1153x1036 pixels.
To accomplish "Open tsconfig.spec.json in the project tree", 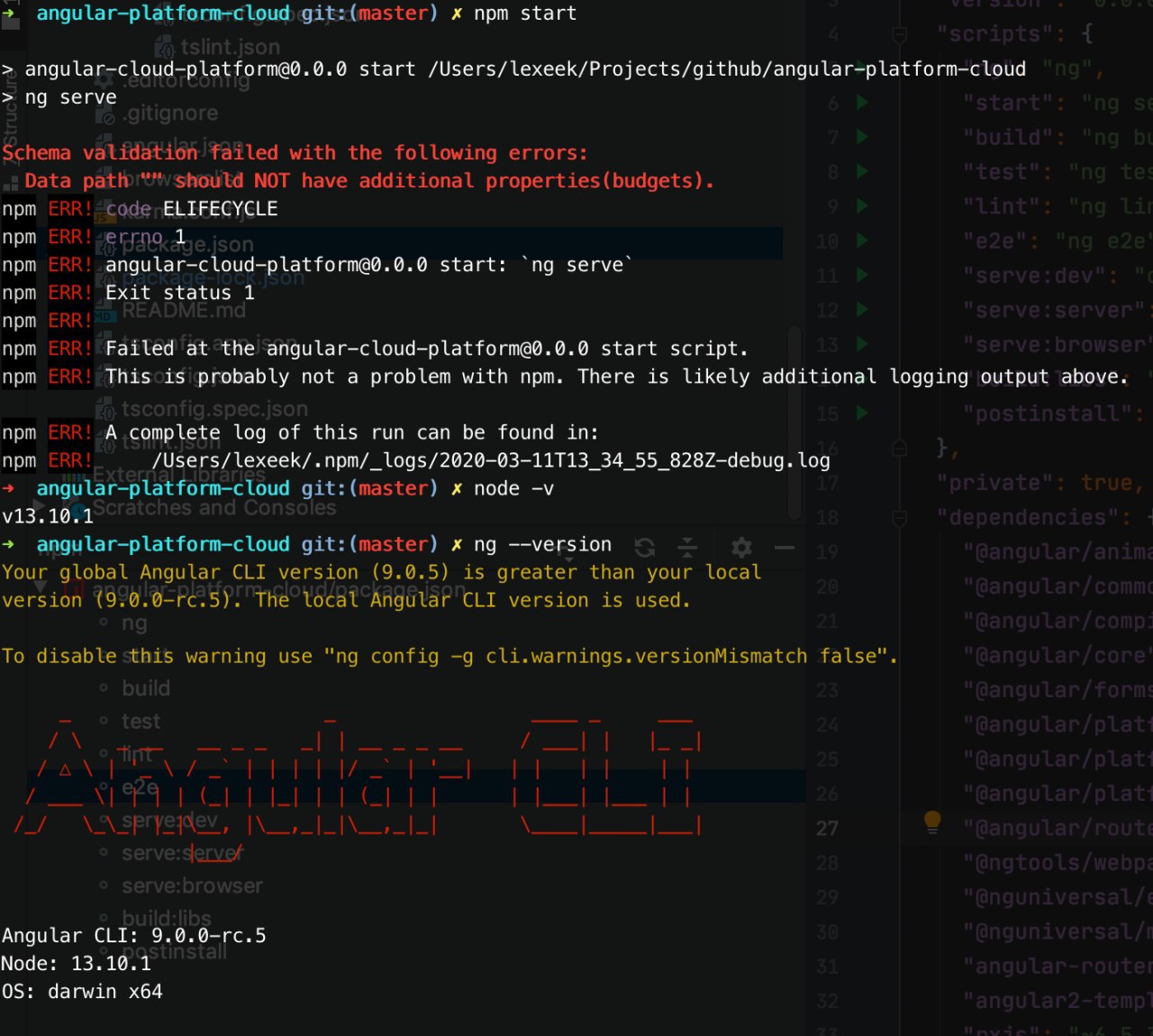I will pos(214,409).
